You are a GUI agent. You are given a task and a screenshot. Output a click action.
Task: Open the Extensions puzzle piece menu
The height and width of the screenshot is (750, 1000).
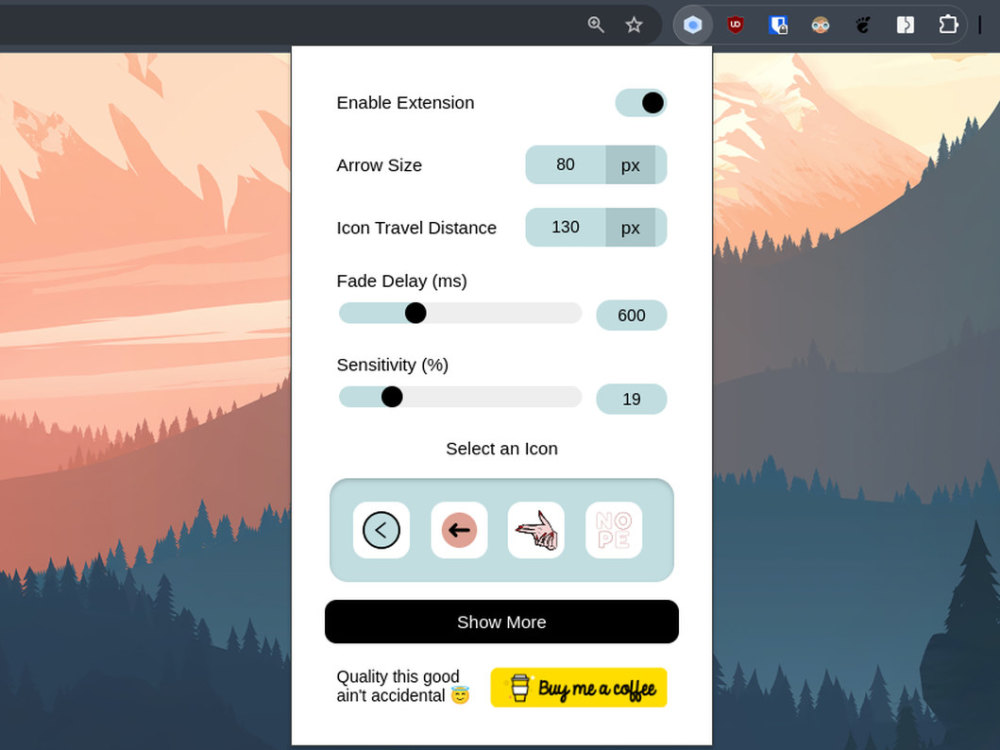(948, 25)
